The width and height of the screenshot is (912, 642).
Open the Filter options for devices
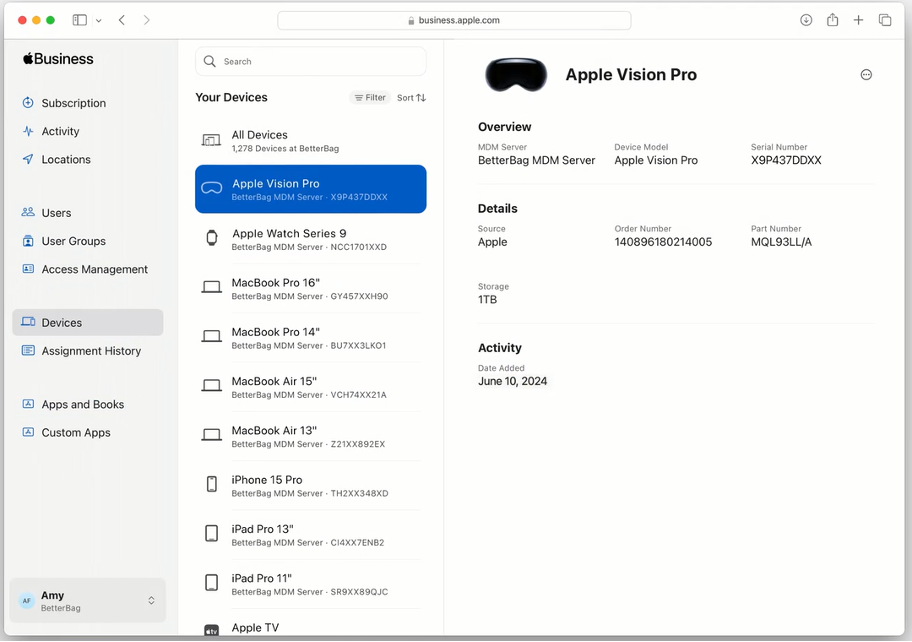(x=370, y=98)
